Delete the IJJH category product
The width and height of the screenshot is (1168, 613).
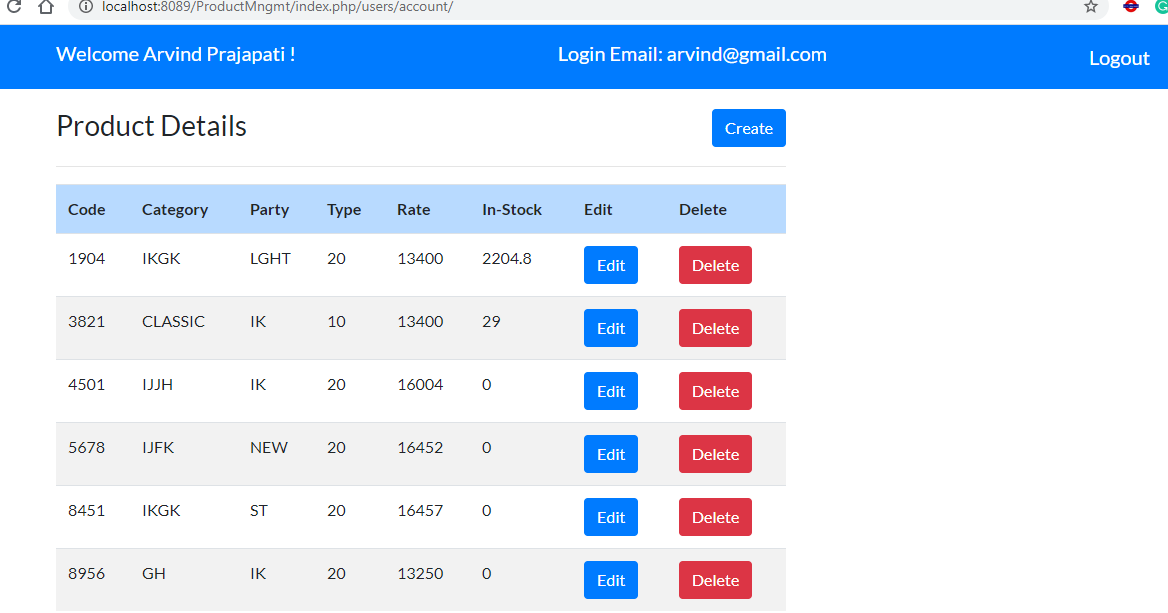click(x=715, y=391)
